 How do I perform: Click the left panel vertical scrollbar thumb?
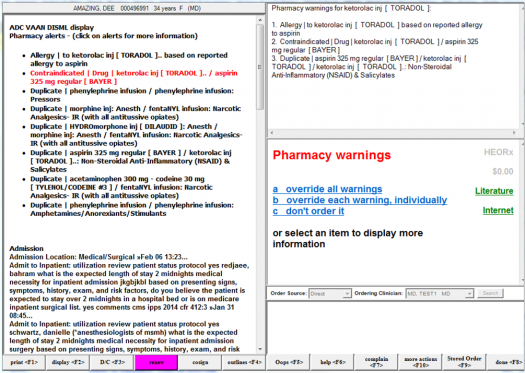coord(260,67)
